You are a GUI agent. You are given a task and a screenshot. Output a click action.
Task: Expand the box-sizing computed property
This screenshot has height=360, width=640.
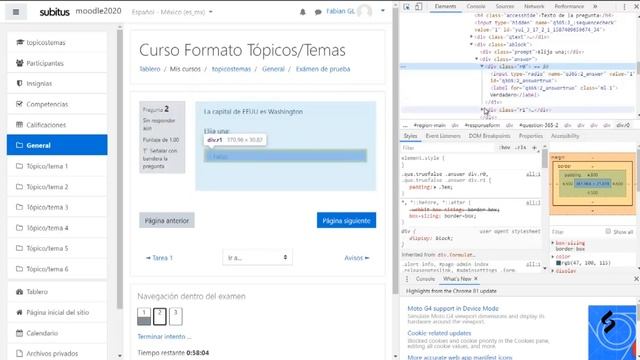coord(553,243)
